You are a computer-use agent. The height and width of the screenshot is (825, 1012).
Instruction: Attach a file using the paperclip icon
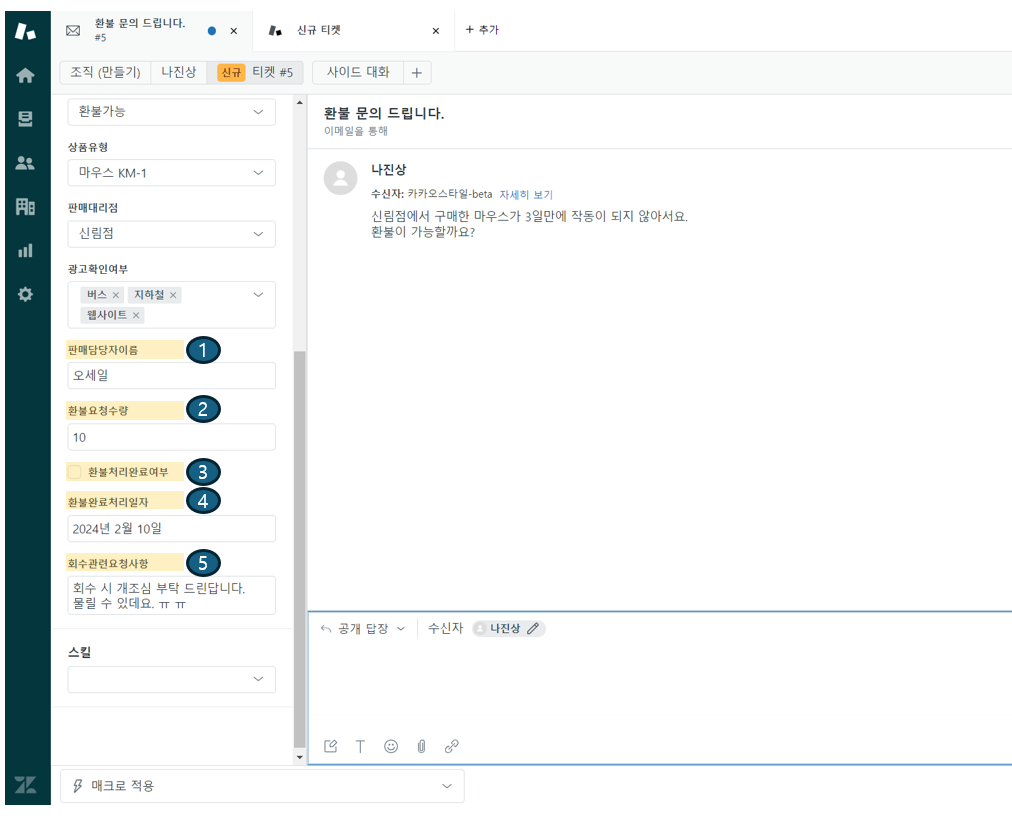421,745
